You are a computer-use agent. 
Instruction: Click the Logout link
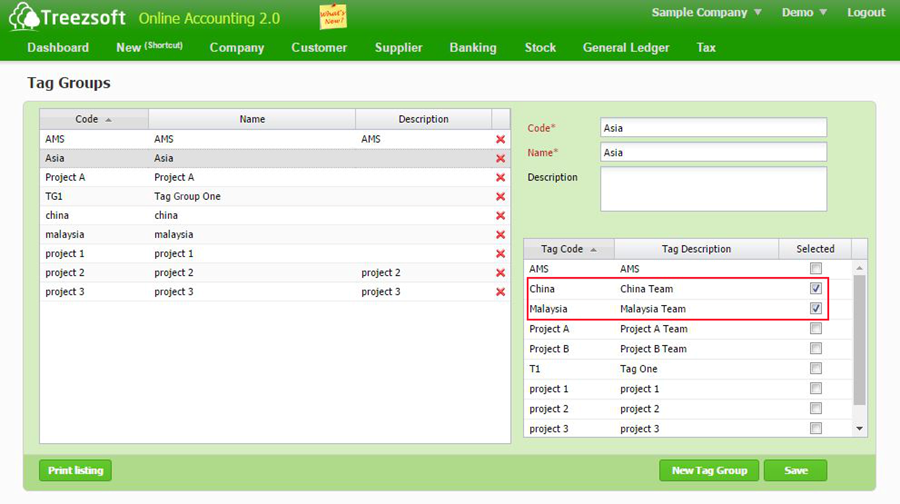click(x=866, y=12)
